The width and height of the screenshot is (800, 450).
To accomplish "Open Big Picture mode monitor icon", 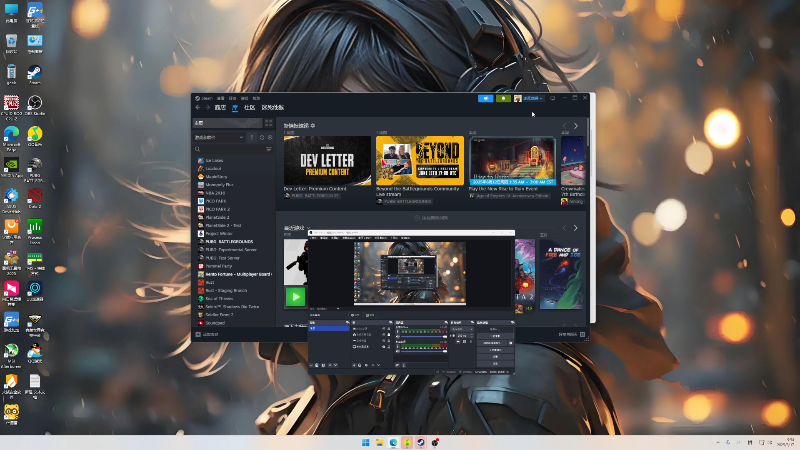I will click(x=553, y=98).
